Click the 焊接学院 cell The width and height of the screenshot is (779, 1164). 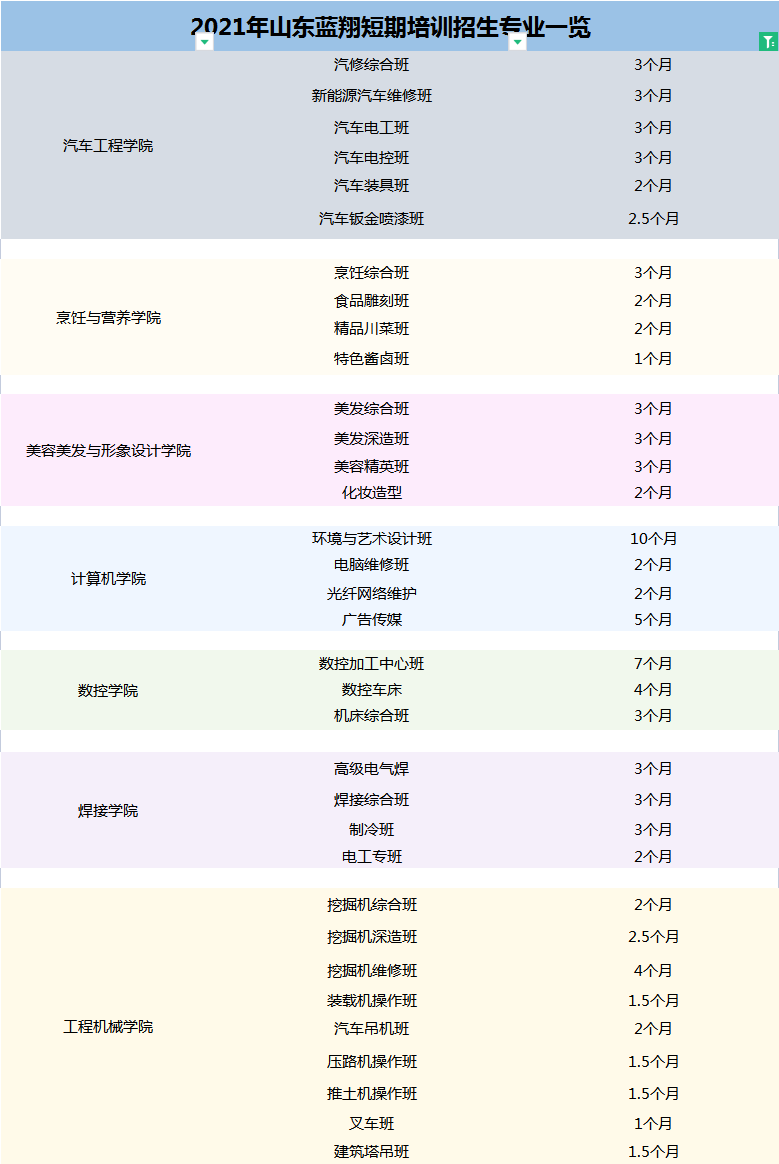(x=108, y=811)
